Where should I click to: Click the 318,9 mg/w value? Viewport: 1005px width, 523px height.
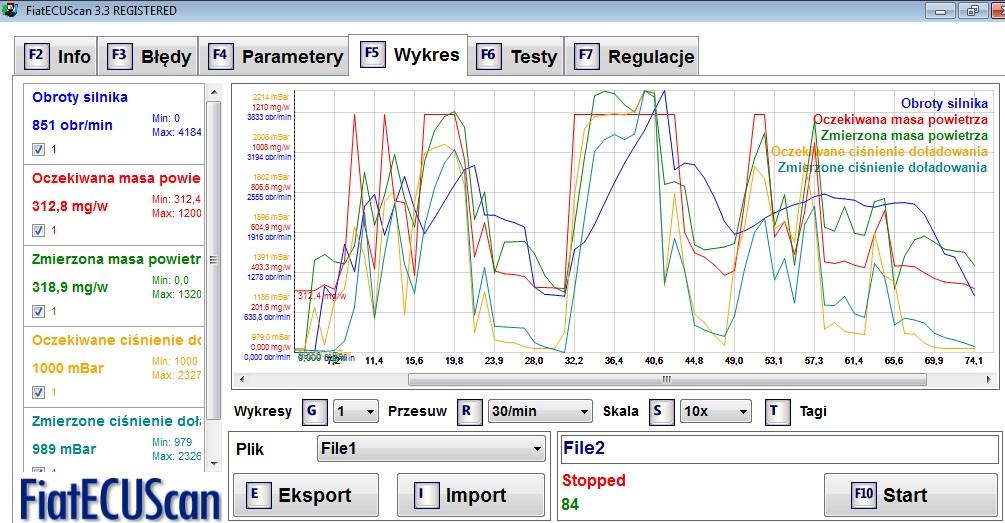point(70,287)
